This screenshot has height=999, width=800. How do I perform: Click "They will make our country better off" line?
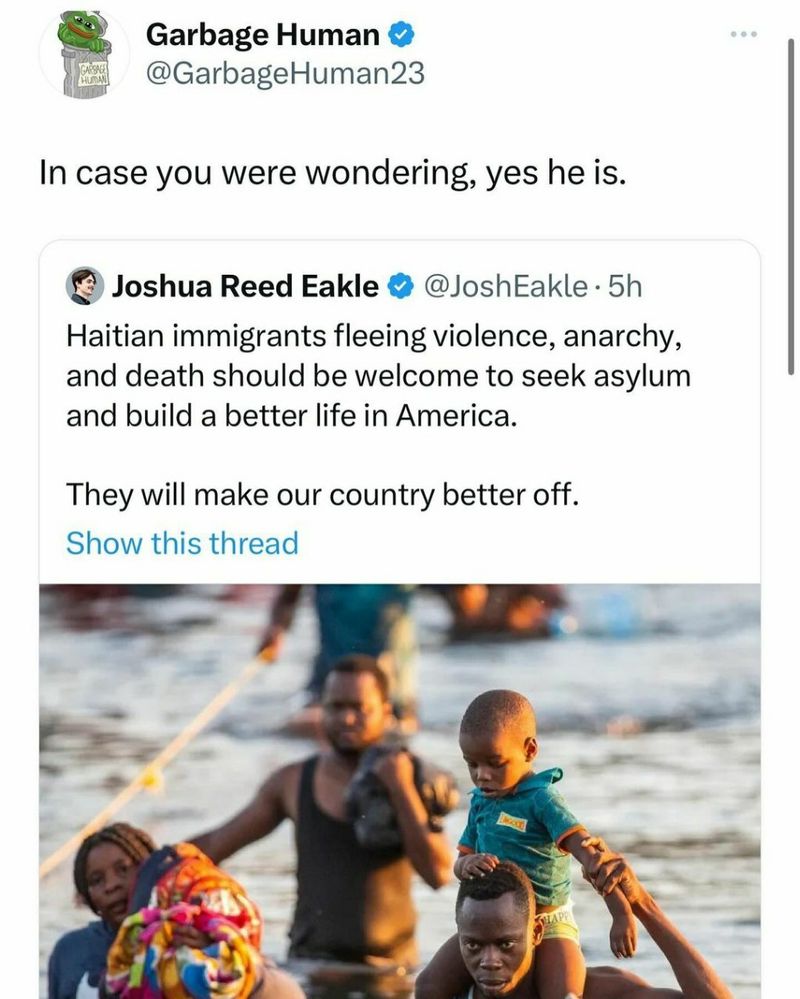tap(322, 494)
